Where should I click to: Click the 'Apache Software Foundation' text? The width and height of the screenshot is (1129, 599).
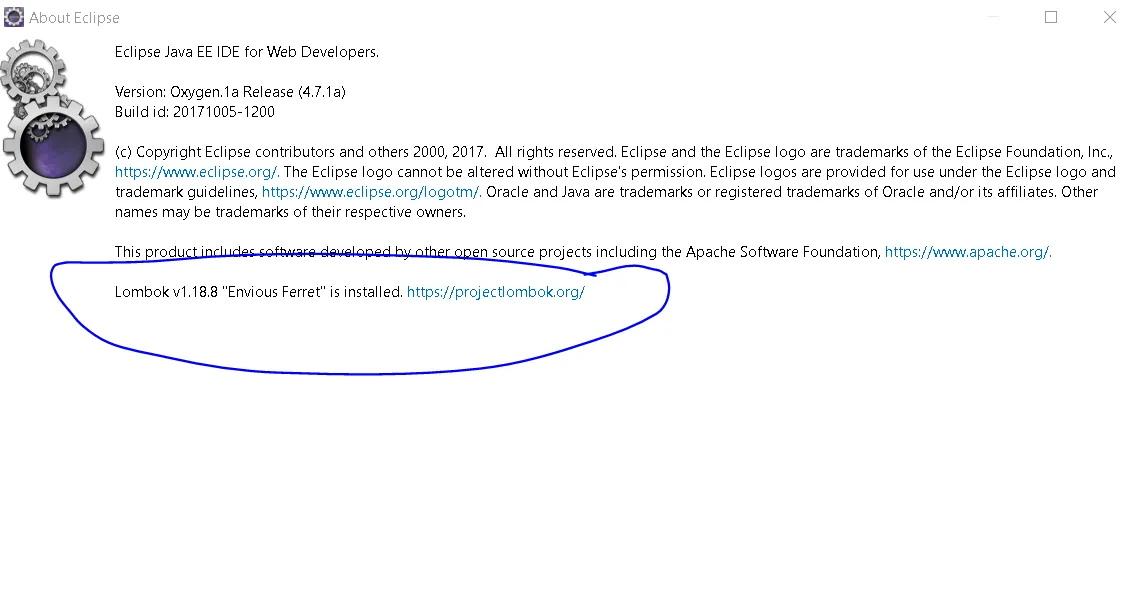click(x=782, y=252)
